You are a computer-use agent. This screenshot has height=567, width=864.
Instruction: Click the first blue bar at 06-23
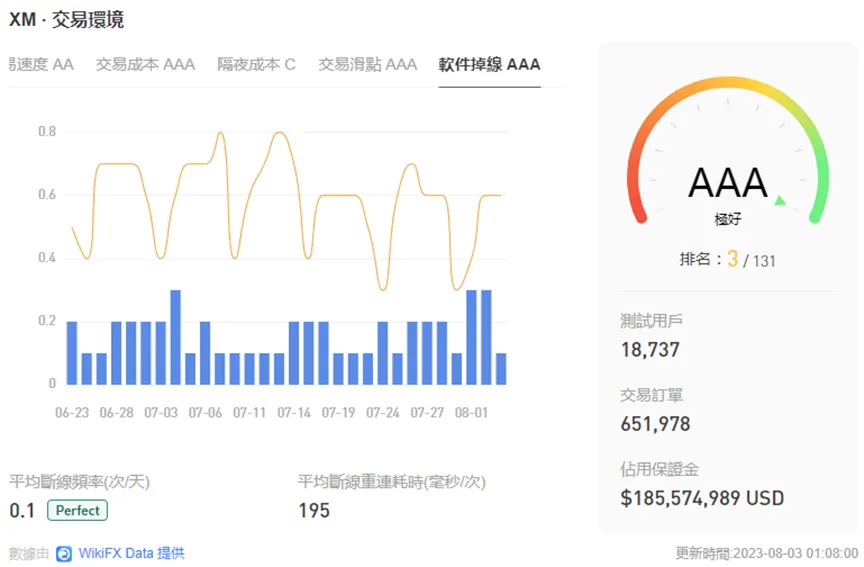click(72, 353)
